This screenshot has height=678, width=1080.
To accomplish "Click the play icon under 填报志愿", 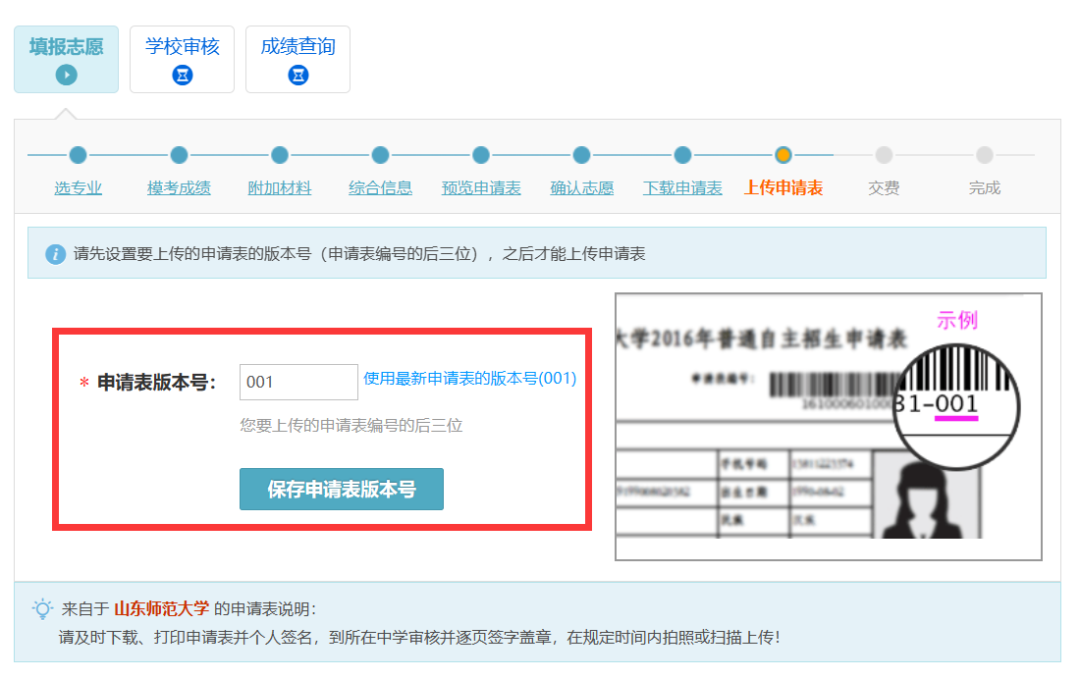I will tap(66, 75).
